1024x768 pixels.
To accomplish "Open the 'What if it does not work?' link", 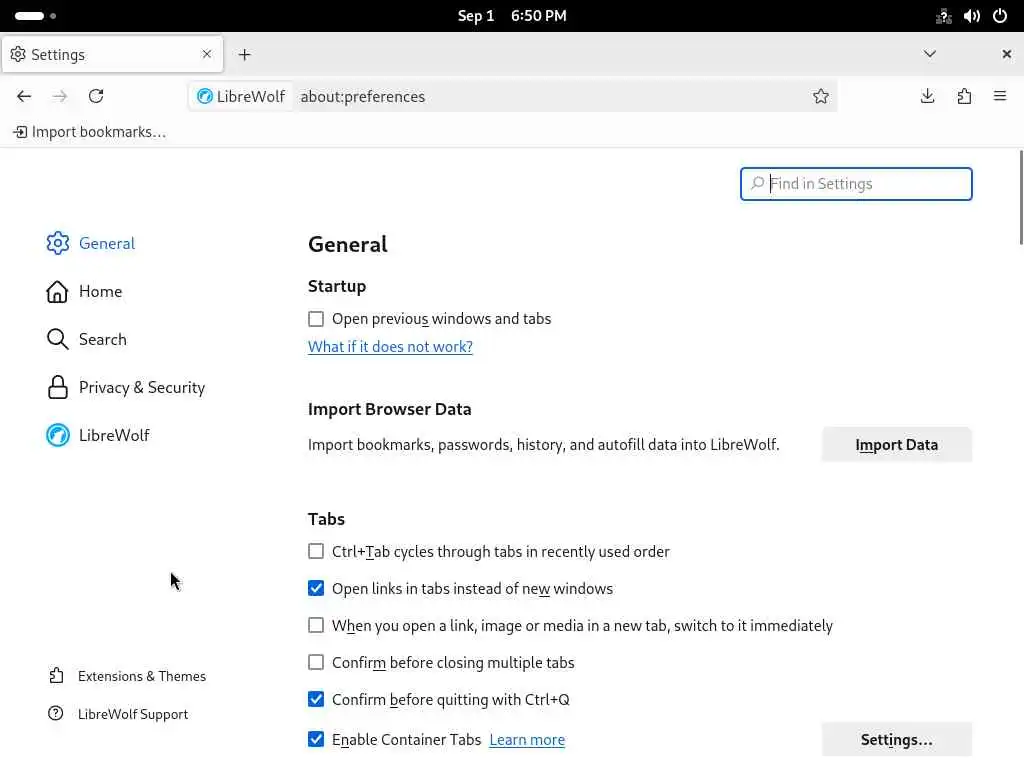I will tap(390, 347).
